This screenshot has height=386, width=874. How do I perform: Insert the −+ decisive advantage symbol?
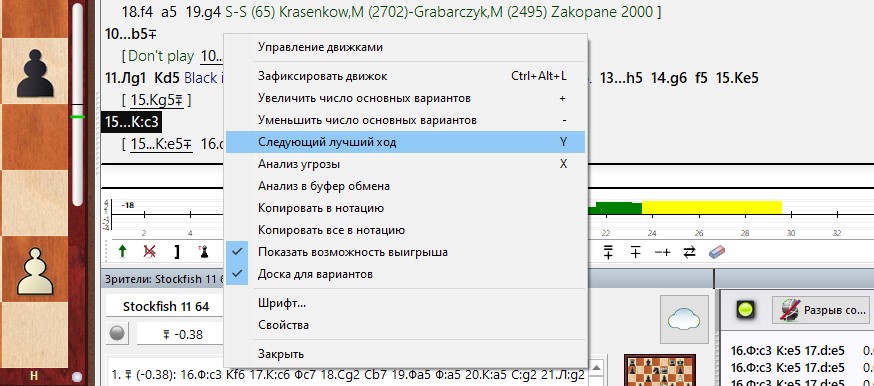click(662, 252)
